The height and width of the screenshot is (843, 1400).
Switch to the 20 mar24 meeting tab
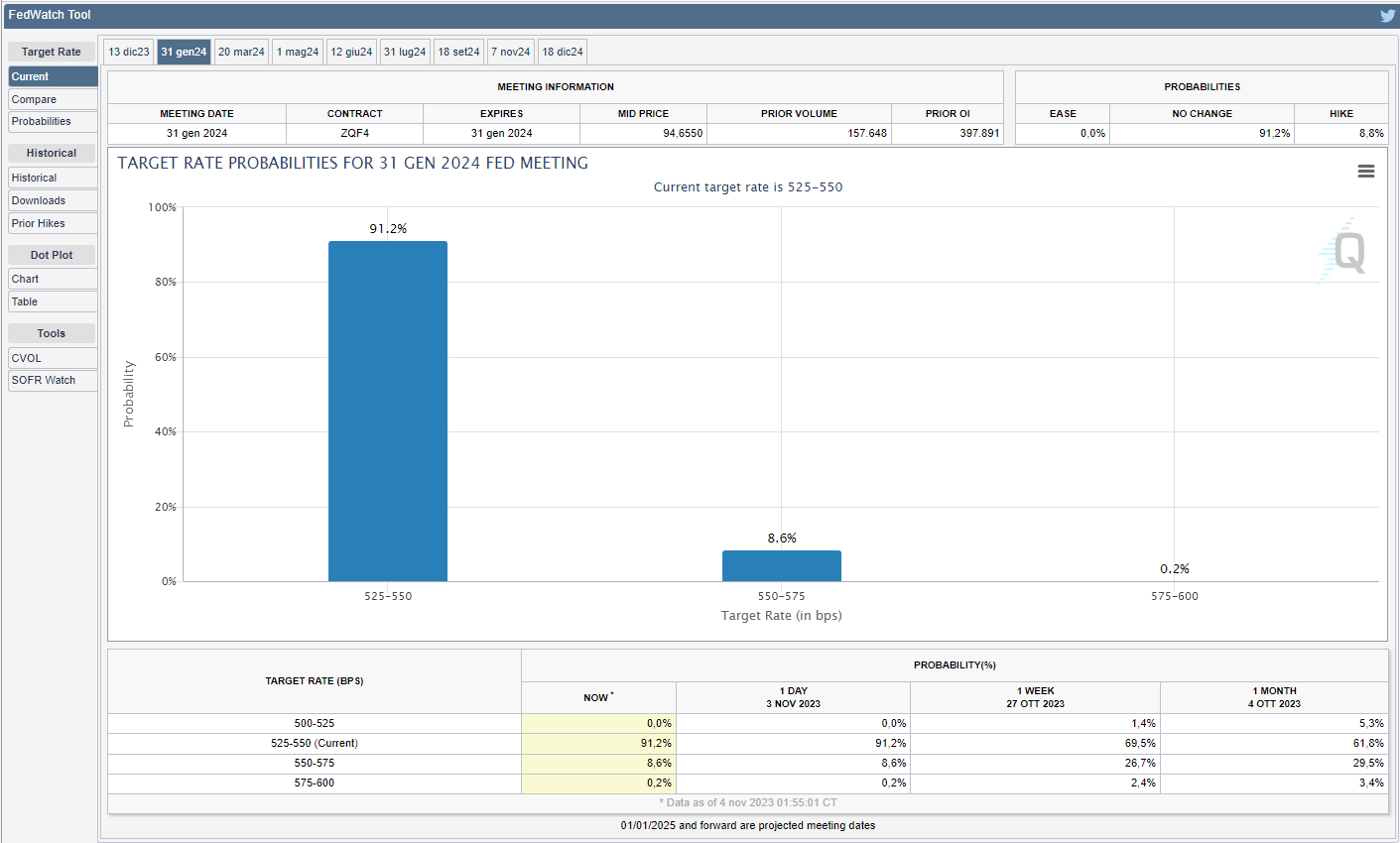click(241, 52)
